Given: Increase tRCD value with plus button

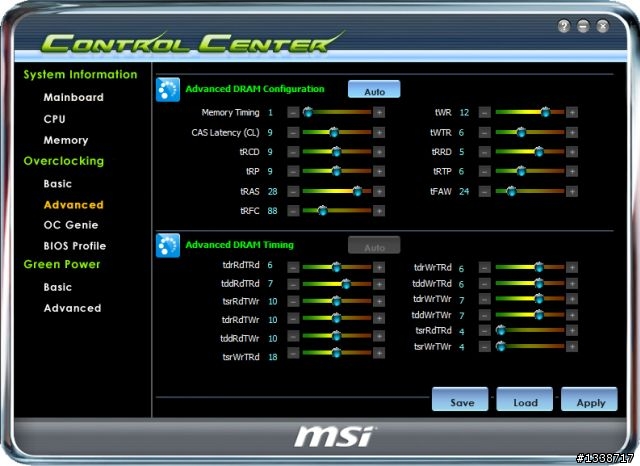Looking at the screenshot, I should tap(379, 152).
